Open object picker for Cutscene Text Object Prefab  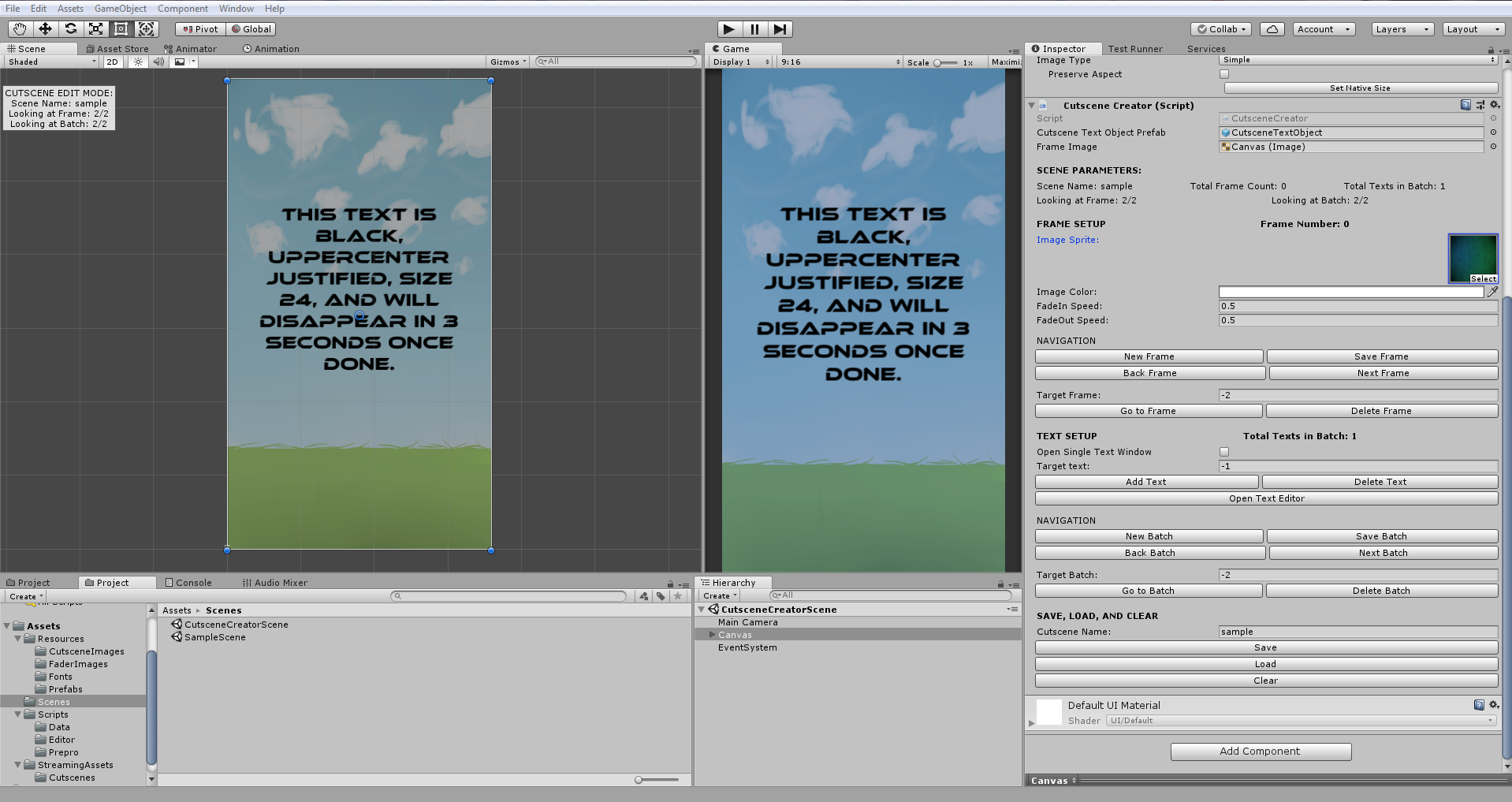tap(1493, 132)
